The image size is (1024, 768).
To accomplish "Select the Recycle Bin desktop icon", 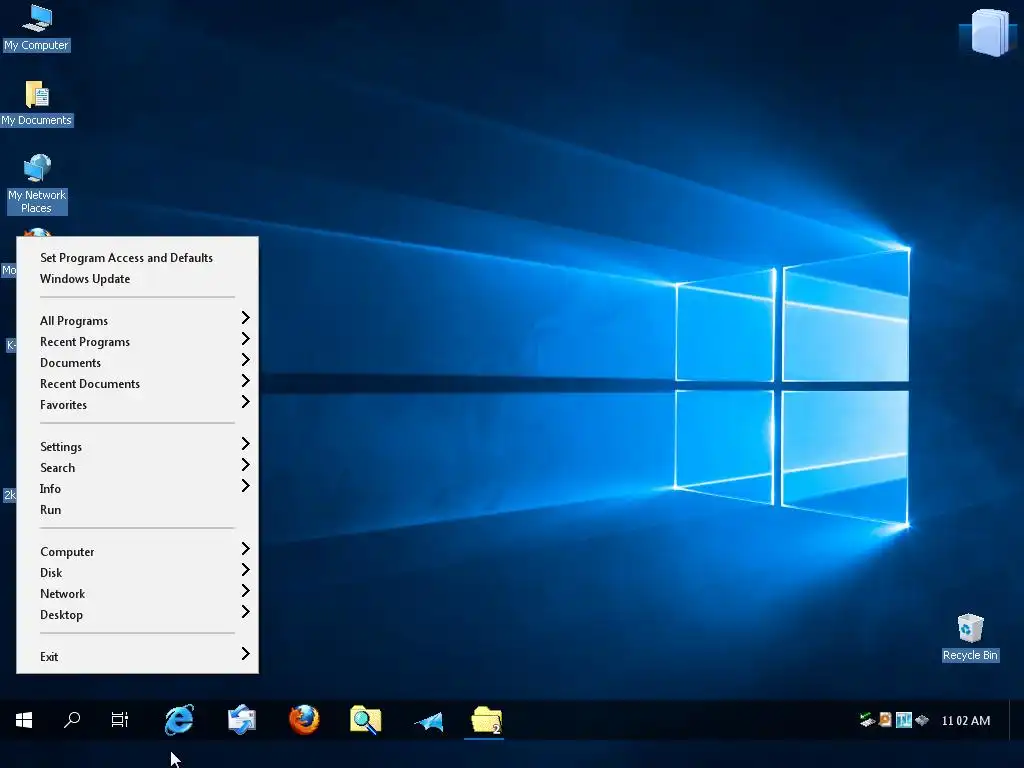I will [970, 637].
